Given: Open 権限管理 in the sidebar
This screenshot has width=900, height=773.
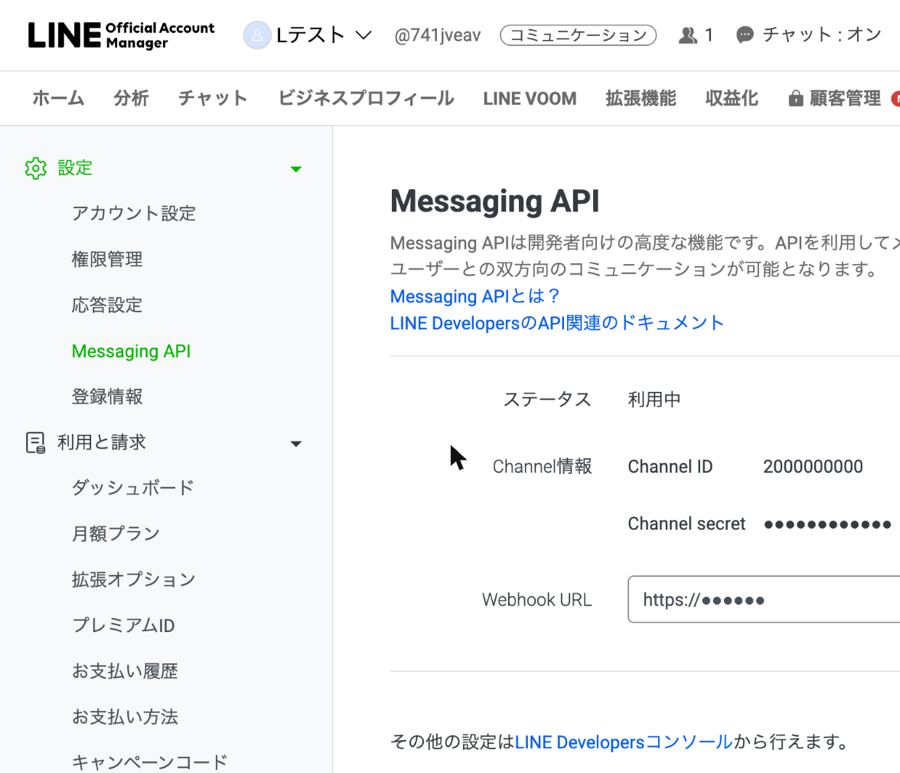Looking at the screenshot, I should pyautogui.click(x=107, y=259).
